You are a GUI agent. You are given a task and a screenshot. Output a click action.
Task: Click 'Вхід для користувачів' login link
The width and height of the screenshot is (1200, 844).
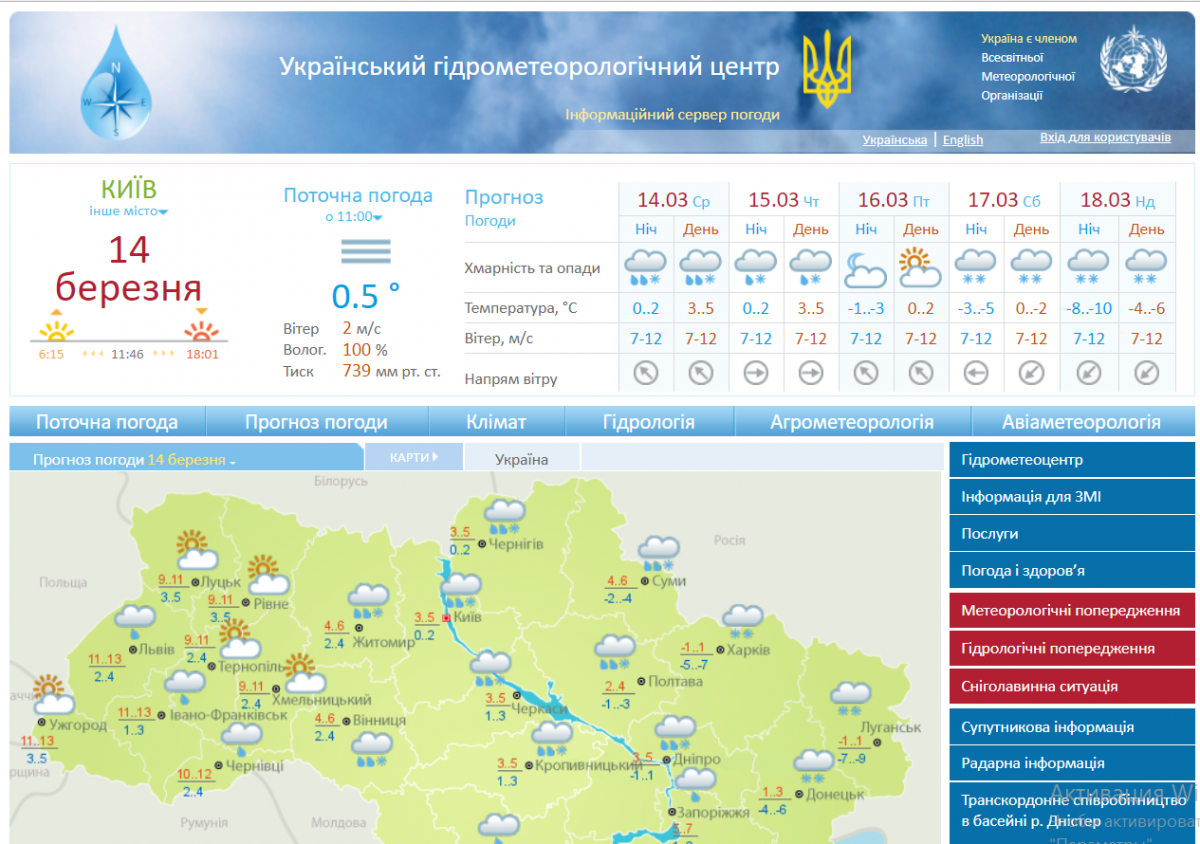pos(1105,138)
